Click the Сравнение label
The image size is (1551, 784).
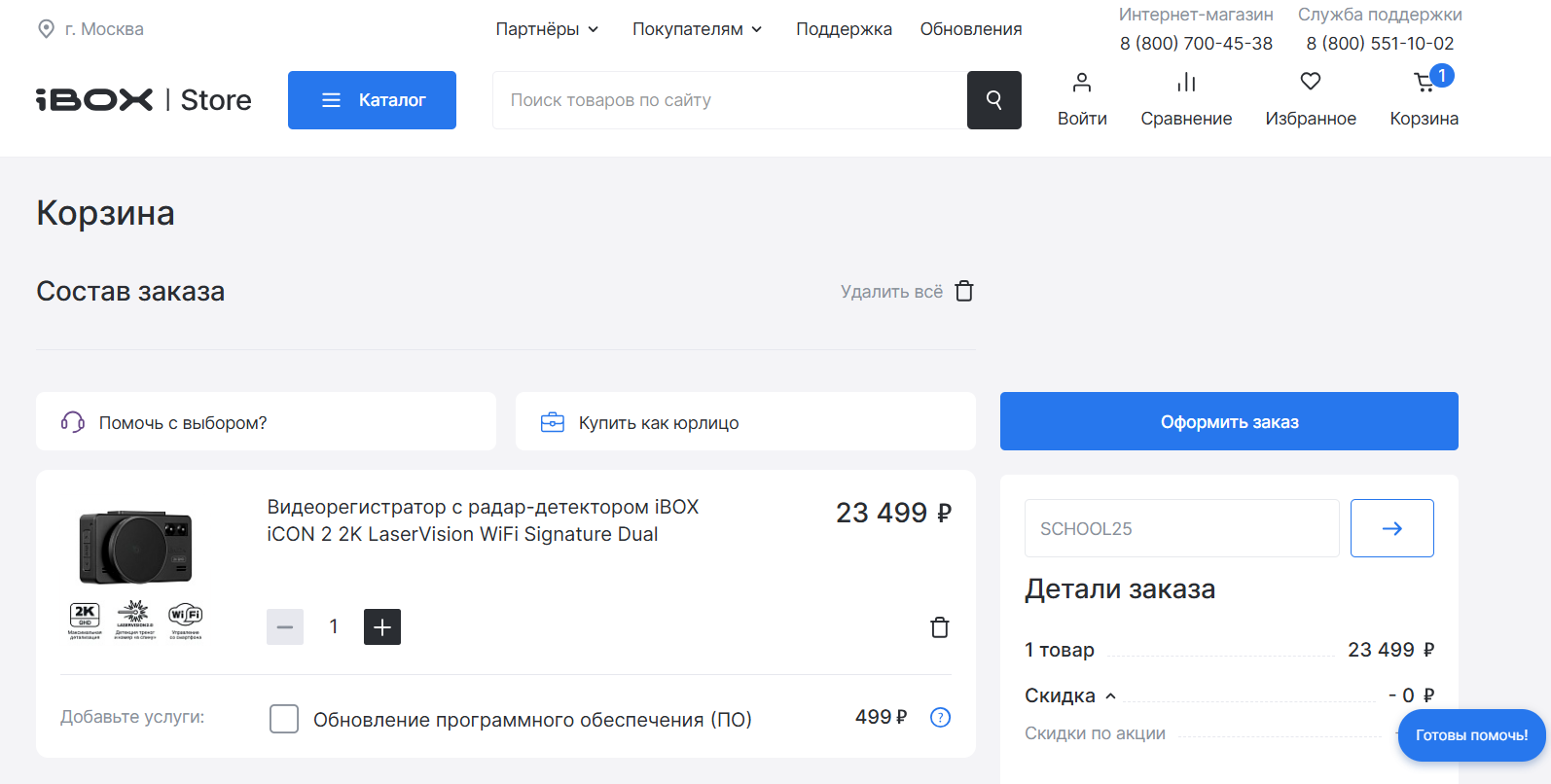[x=1186, y=119]
